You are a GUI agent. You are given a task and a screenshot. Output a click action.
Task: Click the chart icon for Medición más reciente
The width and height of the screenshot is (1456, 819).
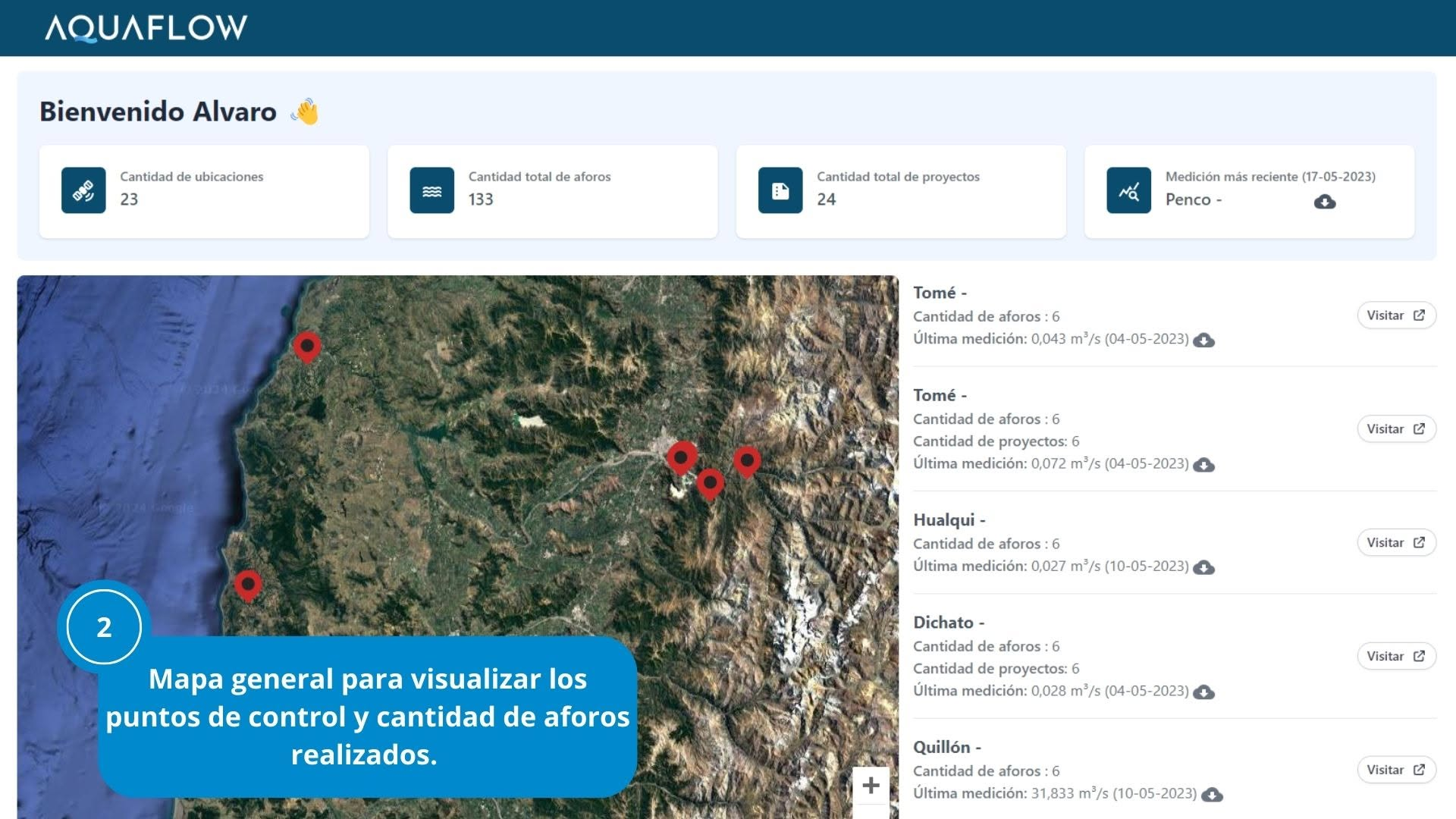pos(1128,190)
